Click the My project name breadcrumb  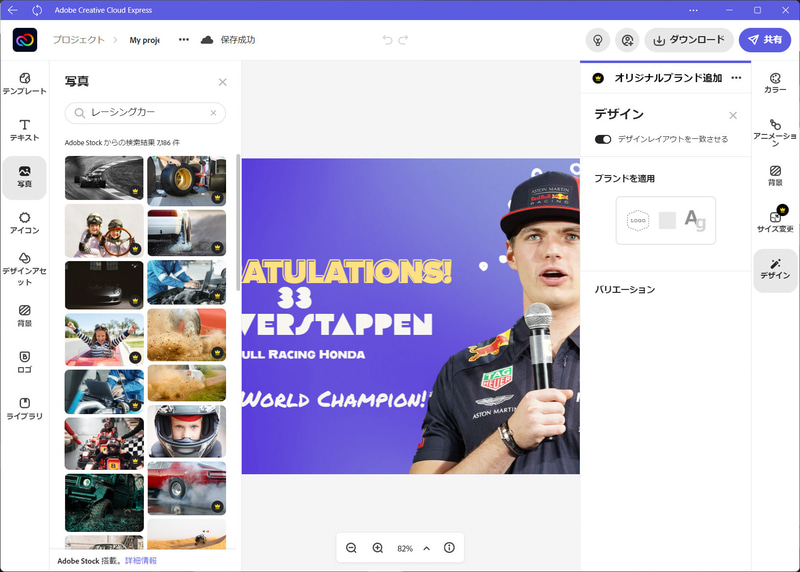[144, 40]
